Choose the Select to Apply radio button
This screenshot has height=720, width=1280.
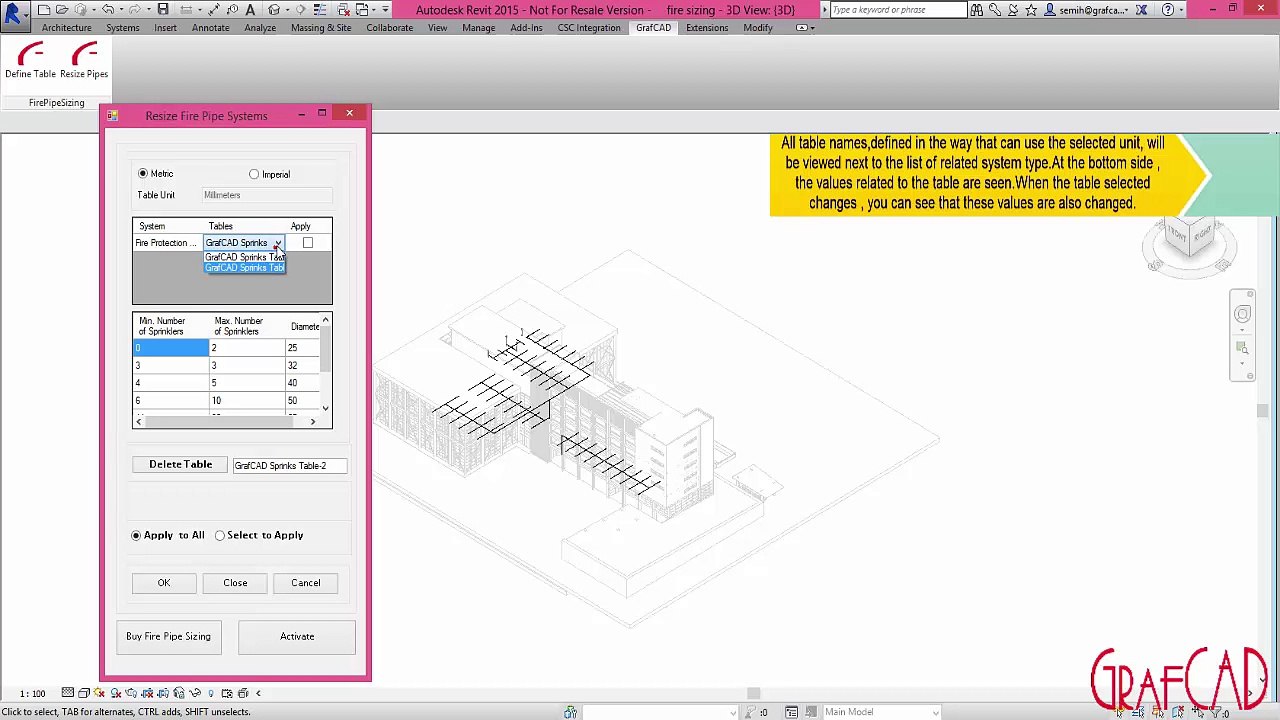pos(220,536)
